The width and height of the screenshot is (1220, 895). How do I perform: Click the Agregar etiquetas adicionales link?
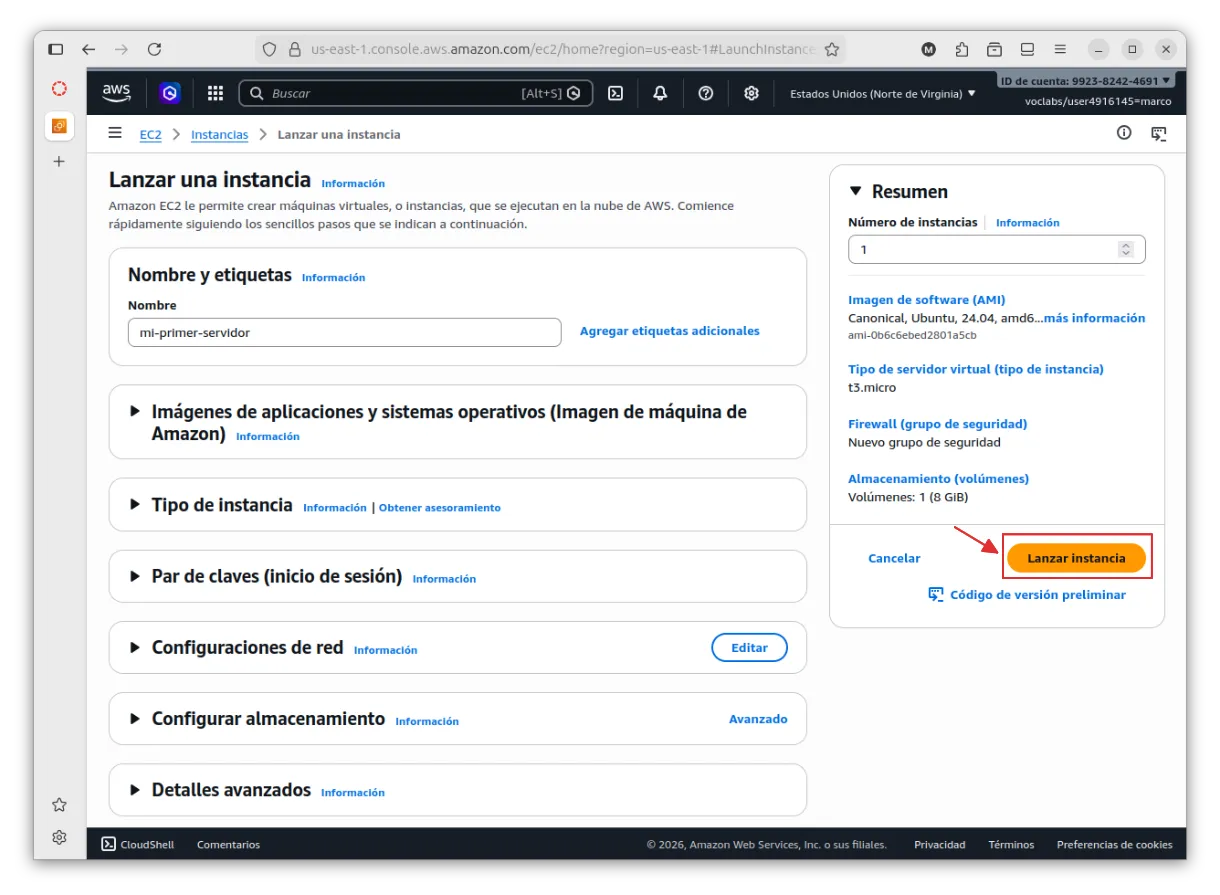click(669, 331)
